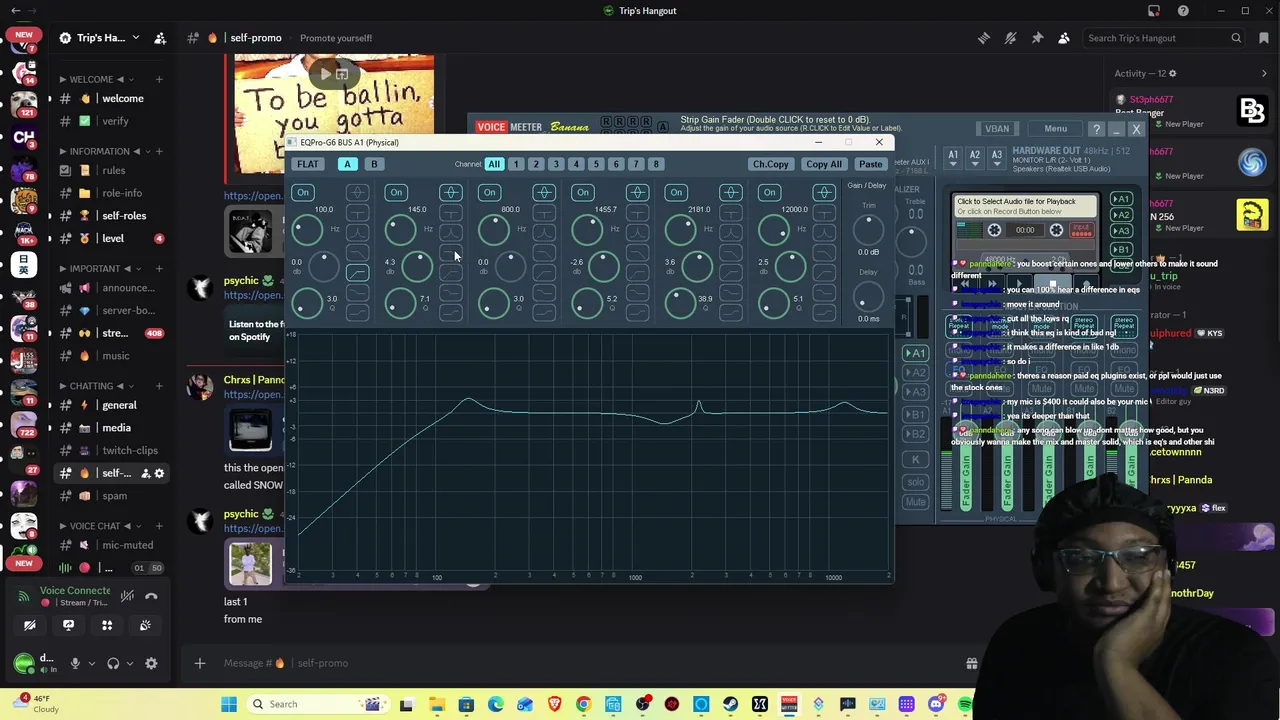This screenshot has height=720, width=1280.
Task: Click Copy All button in EQ window
Action: [x=824, y=164]
